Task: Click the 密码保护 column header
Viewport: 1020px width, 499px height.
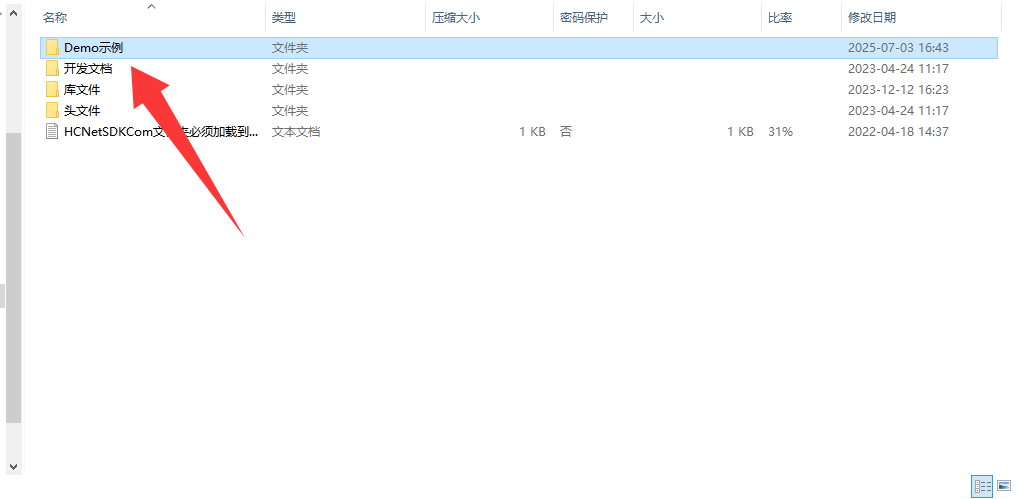Action: tap(583, 18)
